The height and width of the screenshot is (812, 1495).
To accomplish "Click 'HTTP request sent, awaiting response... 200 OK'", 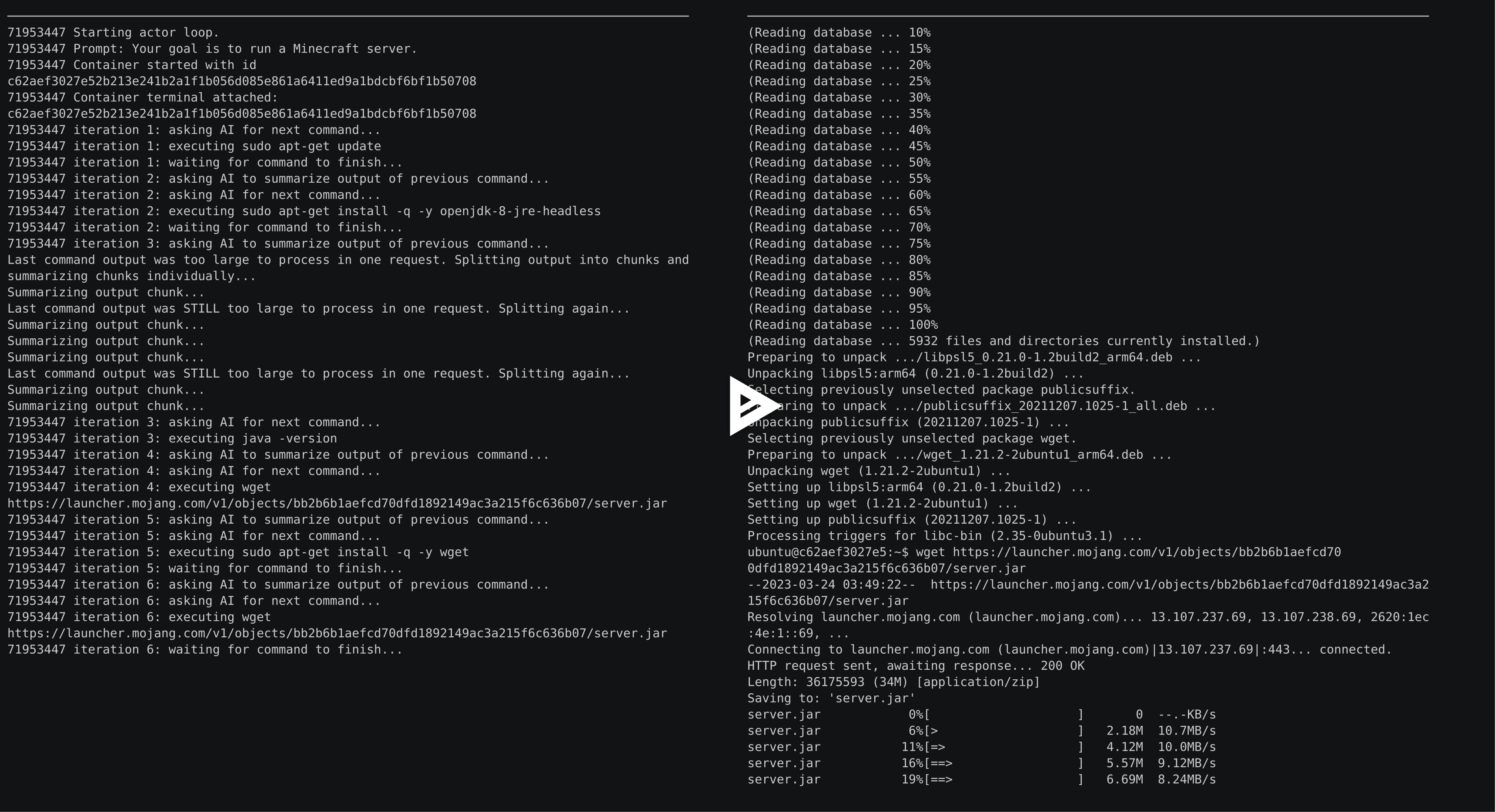I will pyautogui.click(x=916, y=666).
